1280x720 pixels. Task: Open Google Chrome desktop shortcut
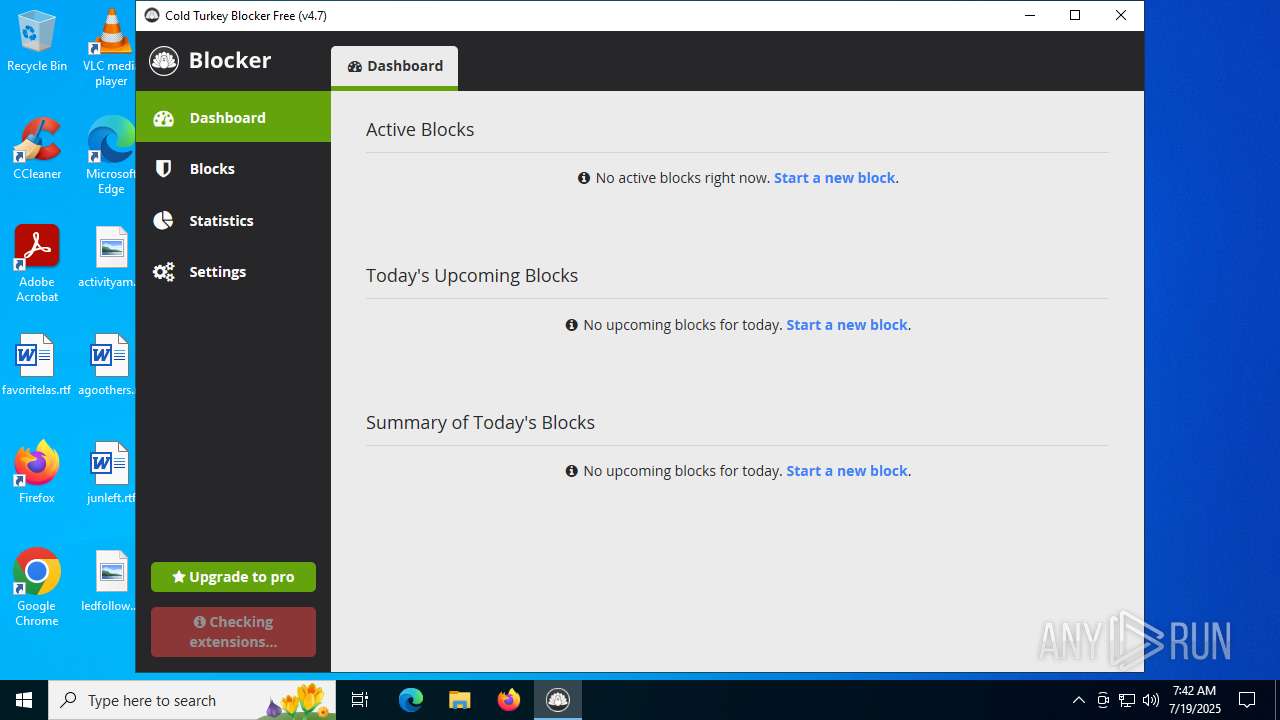[x=37, y=588]
